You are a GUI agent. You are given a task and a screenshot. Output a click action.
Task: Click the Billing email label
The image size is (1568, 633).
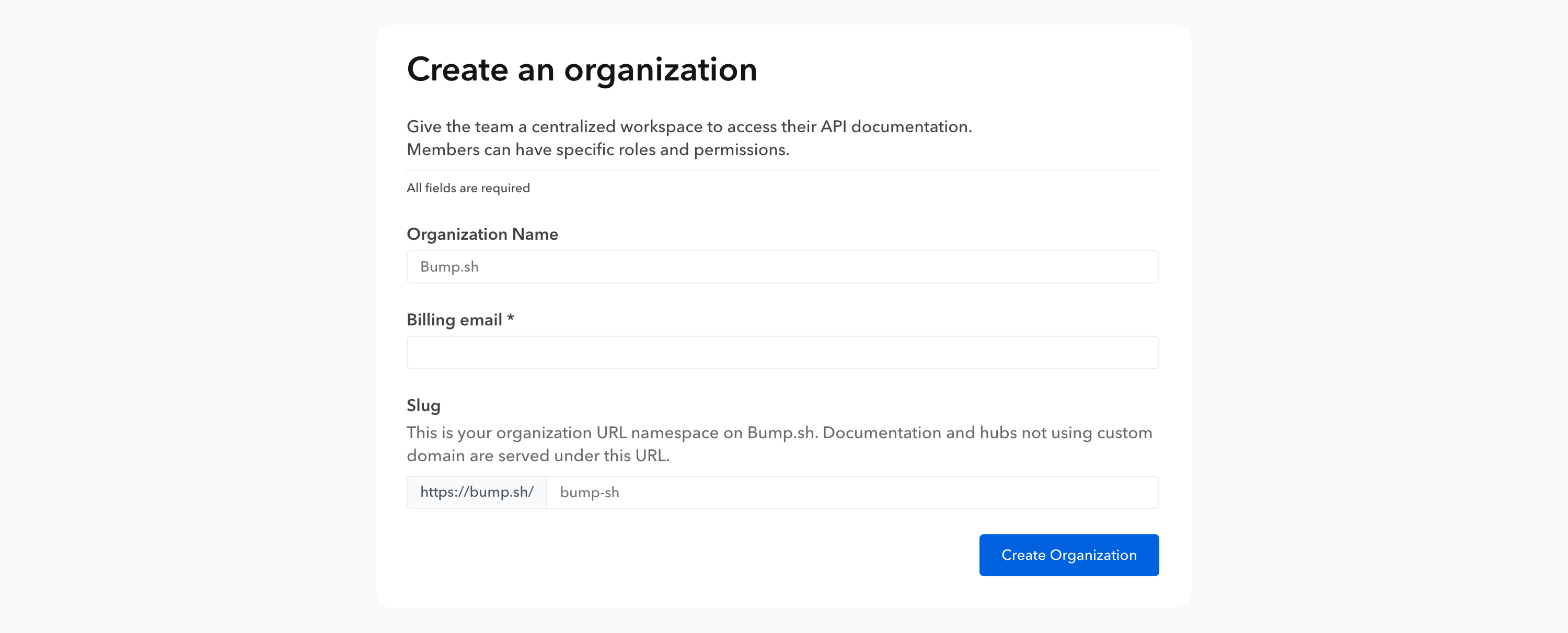454,320
